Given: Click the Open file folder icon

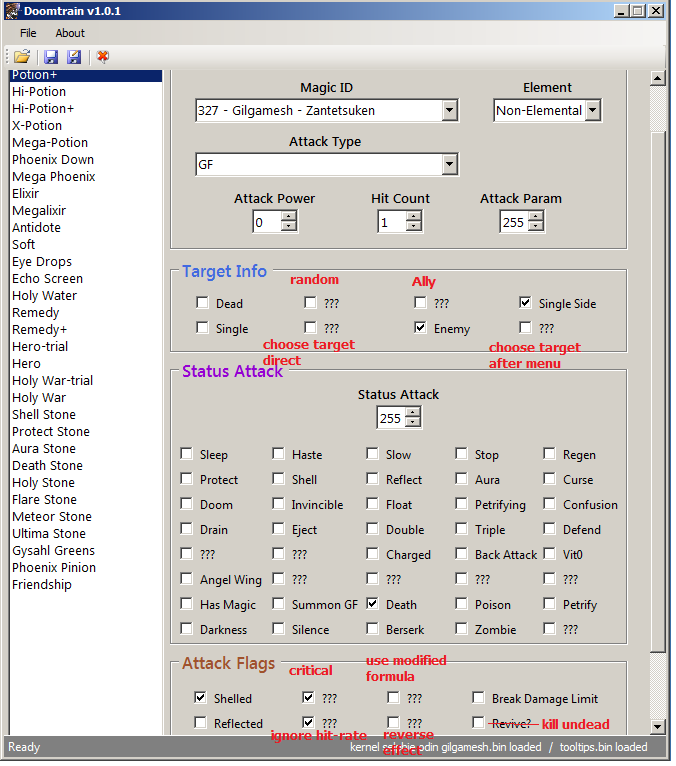Looking at the screenshot, I should point(22,57).
